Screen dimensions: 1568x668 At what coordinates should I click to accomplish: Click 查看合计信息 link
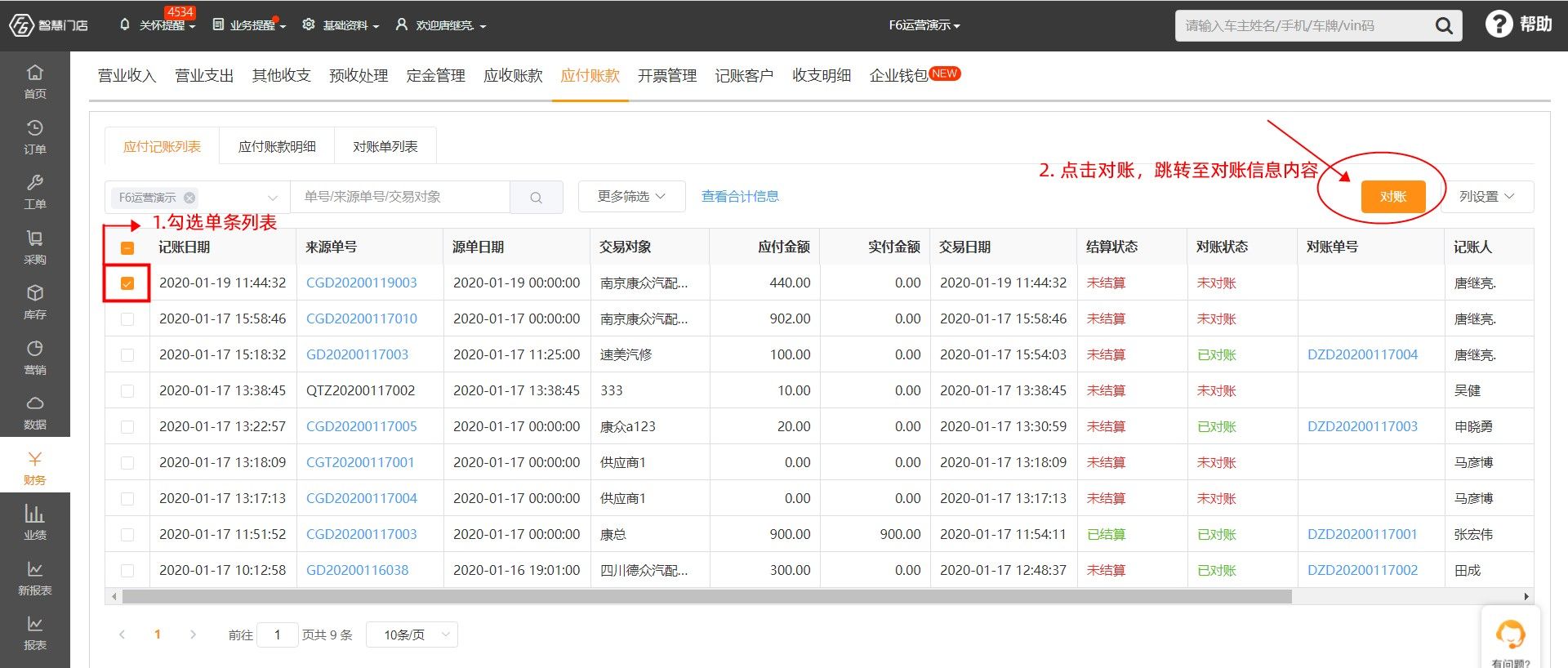tap(740, 197)
